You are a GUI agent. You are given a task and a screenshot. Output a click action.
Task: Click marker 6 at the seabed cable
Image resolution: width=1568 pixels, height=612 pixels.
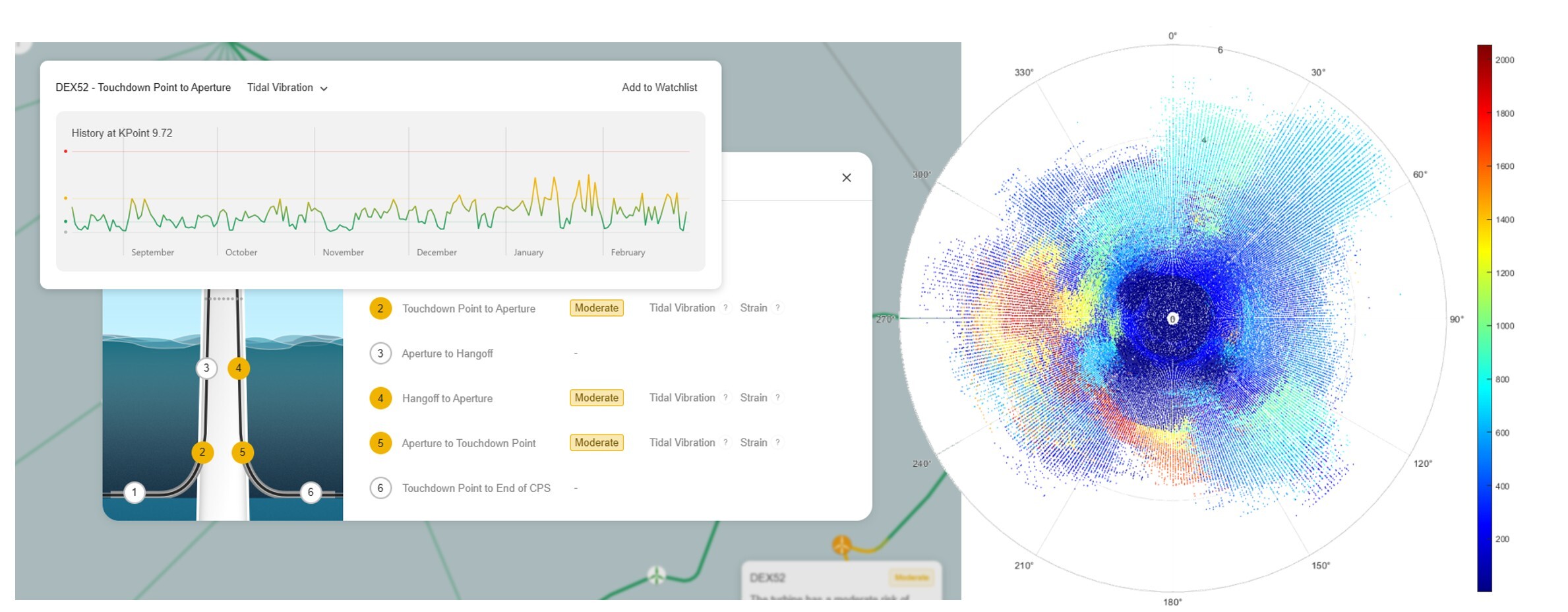pyautogui.click(x=311, y=492)
